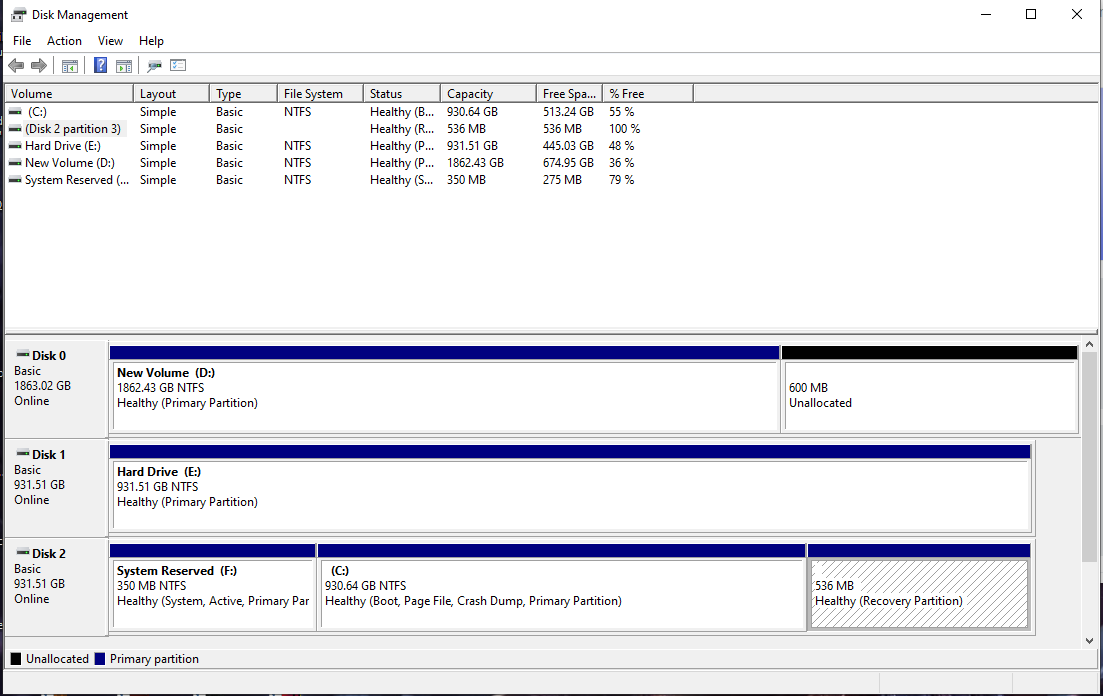Click the computer properties toolbar icon
The width and height of the screenshot is (1103, 696).
point(152,65)
